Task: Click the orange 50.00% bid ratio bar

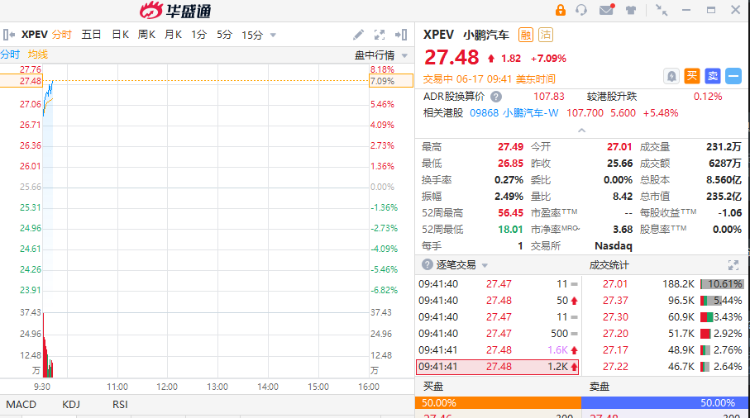Action: [x=498, y=403]
